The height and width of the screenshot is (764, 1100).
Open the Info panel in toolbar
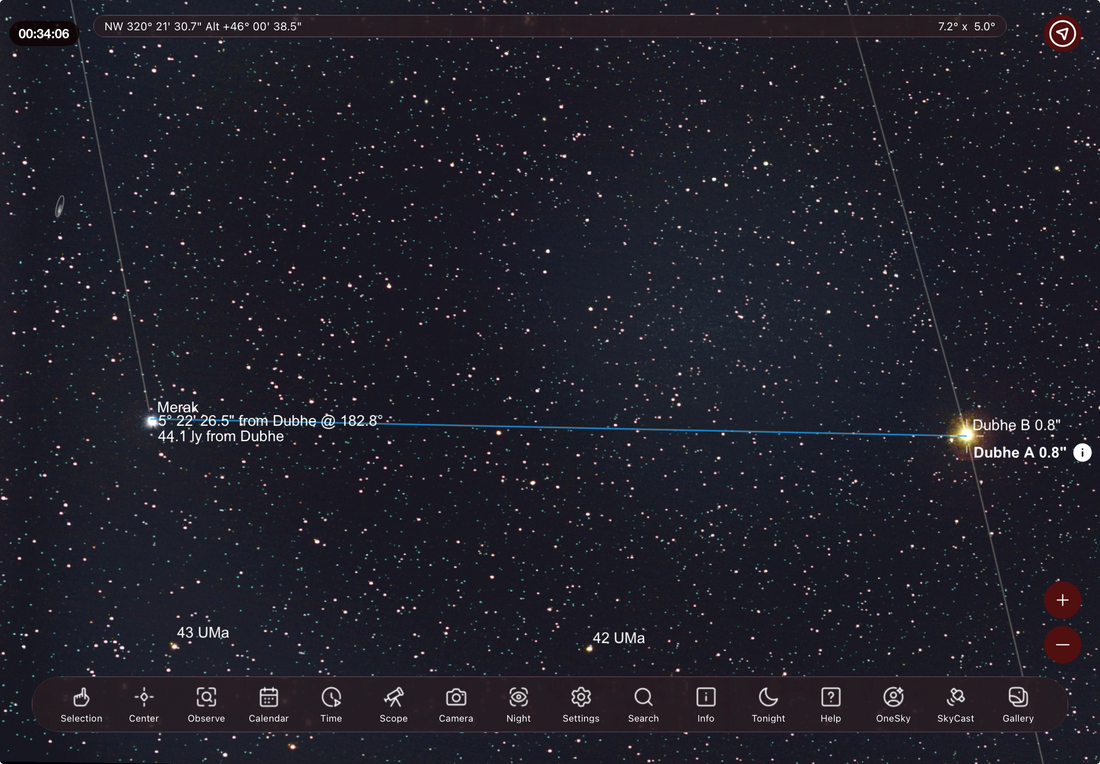point(706,704)
